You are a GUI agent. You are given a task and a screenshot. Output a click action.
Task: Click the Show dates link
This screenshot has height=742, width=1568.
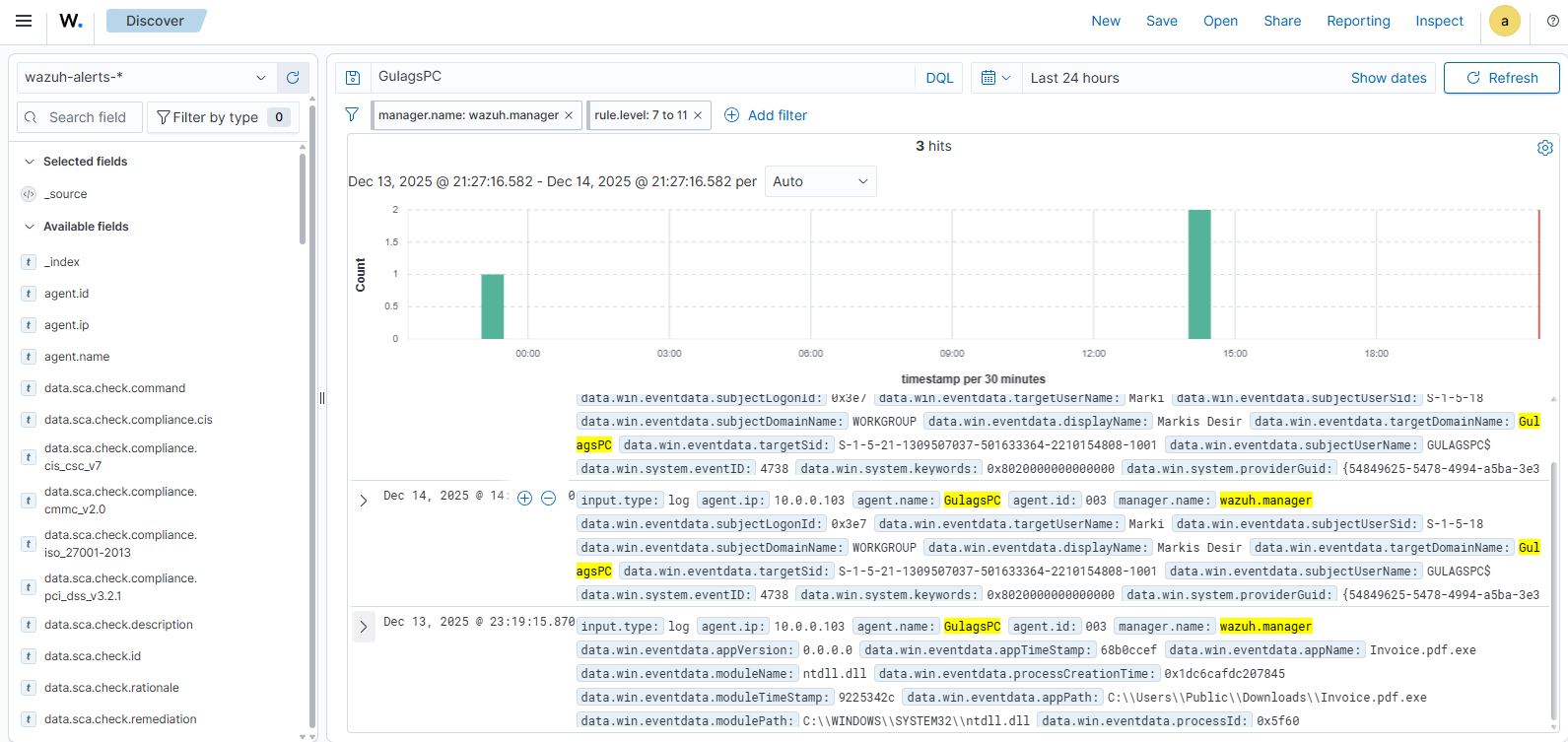pos(1388,78)
